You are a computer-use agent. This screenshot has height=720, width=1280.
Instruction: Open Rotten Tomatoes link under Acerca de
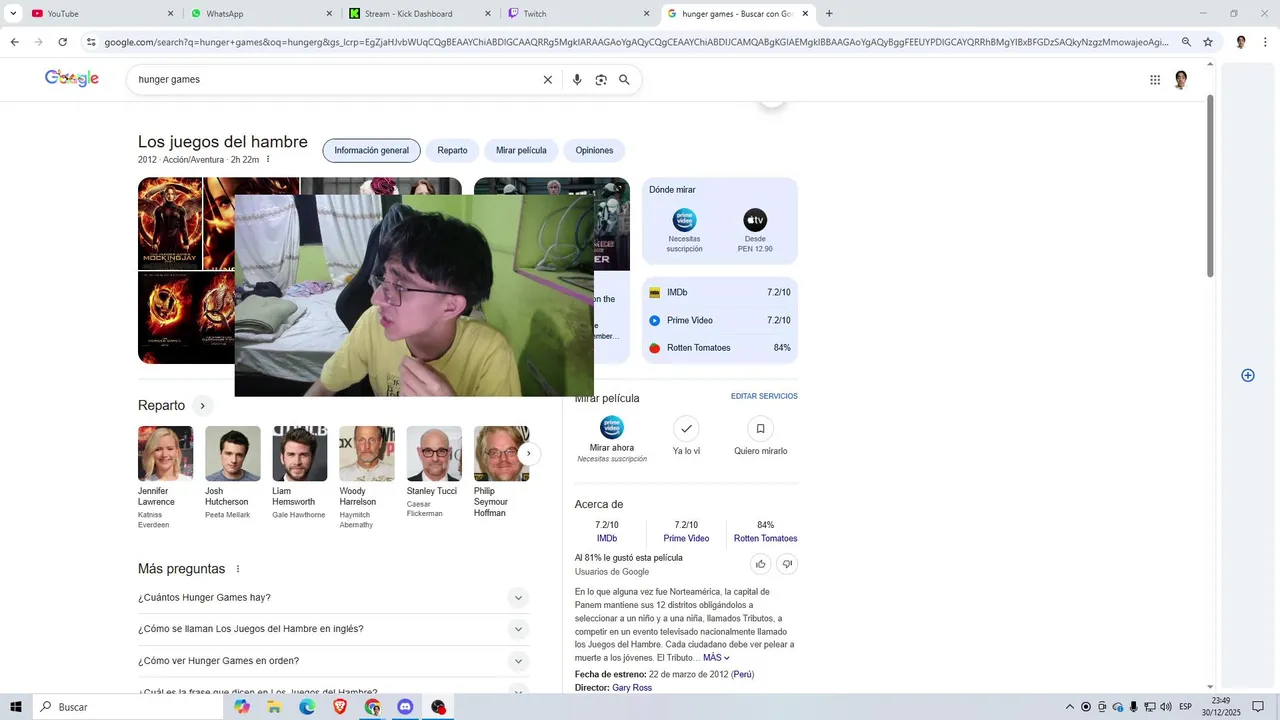tap(765, 539)
